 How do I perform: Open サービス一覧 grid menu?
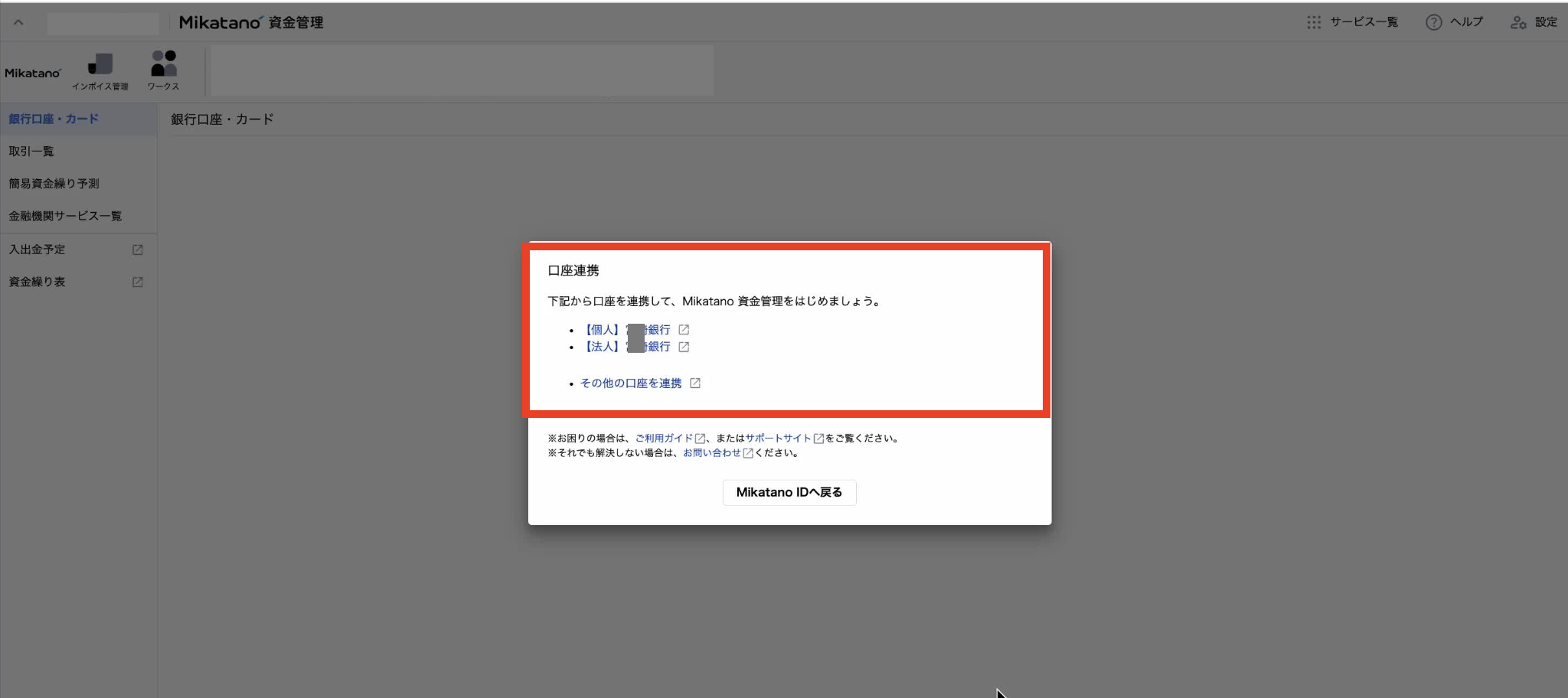pos(1353,22)
